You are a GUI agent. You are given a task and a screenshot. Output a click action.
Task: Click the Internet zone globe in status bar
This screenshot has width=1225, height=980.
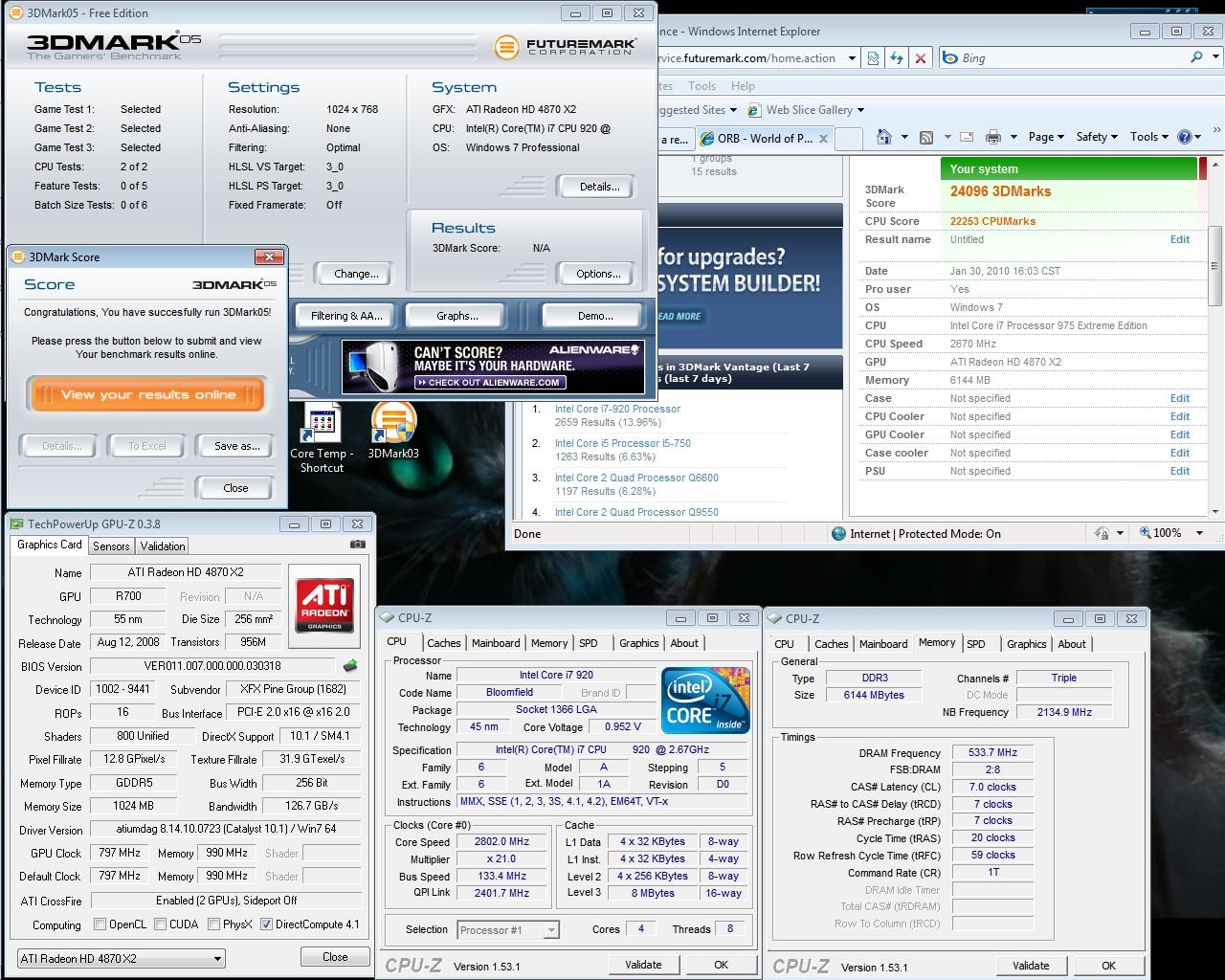(839, 534)
